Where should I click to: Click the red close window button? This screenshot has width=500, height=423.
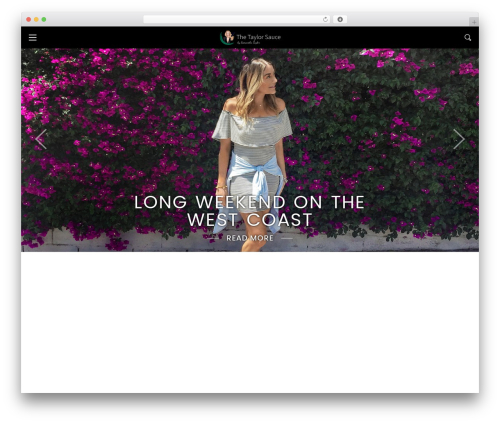pyautogui.click(x=29, y=20)
